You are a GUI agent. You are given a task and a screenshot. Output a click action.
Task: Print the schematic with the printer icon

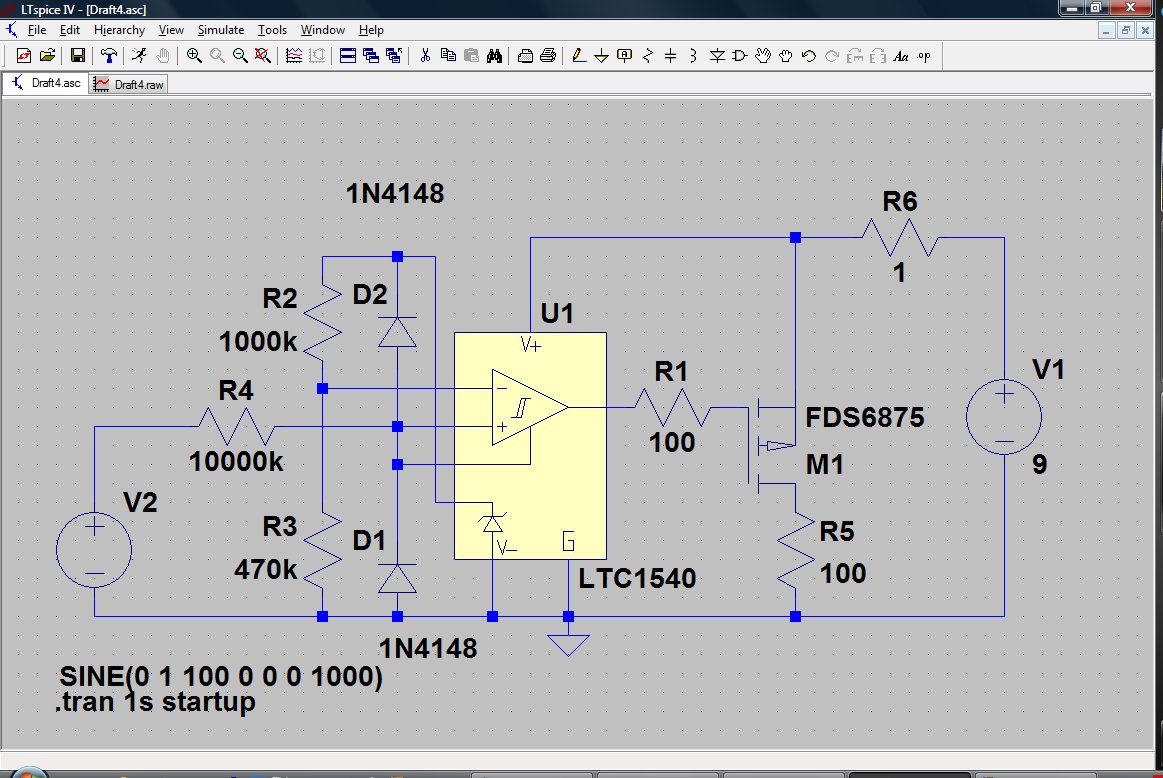click(548, 56)
